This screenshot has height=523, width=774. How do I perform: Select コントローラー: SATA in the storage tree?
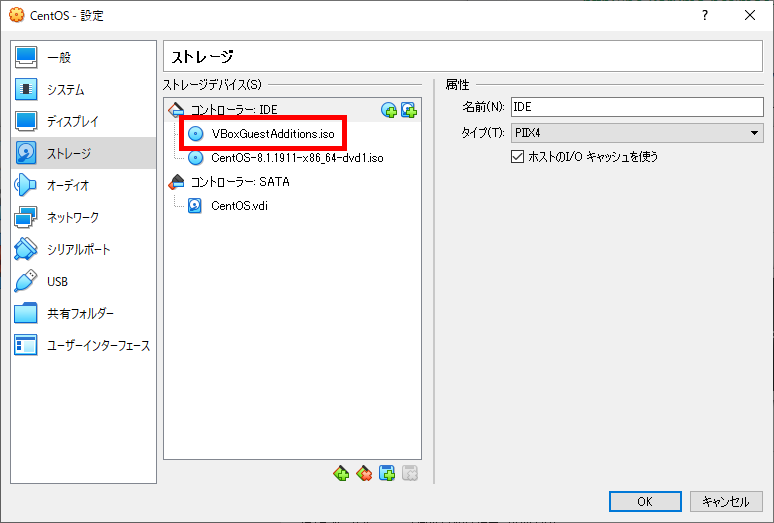click(x=240, y=182)
